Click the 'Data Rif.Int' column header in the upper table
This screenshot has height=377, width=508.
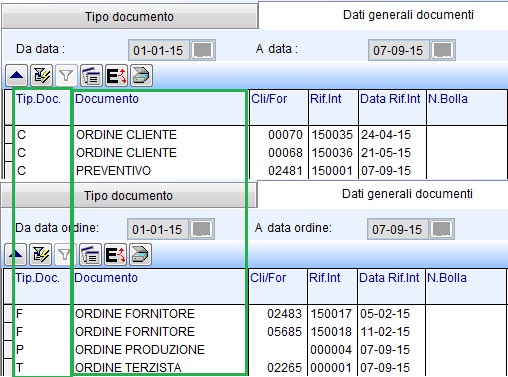[x=392, y=107]
